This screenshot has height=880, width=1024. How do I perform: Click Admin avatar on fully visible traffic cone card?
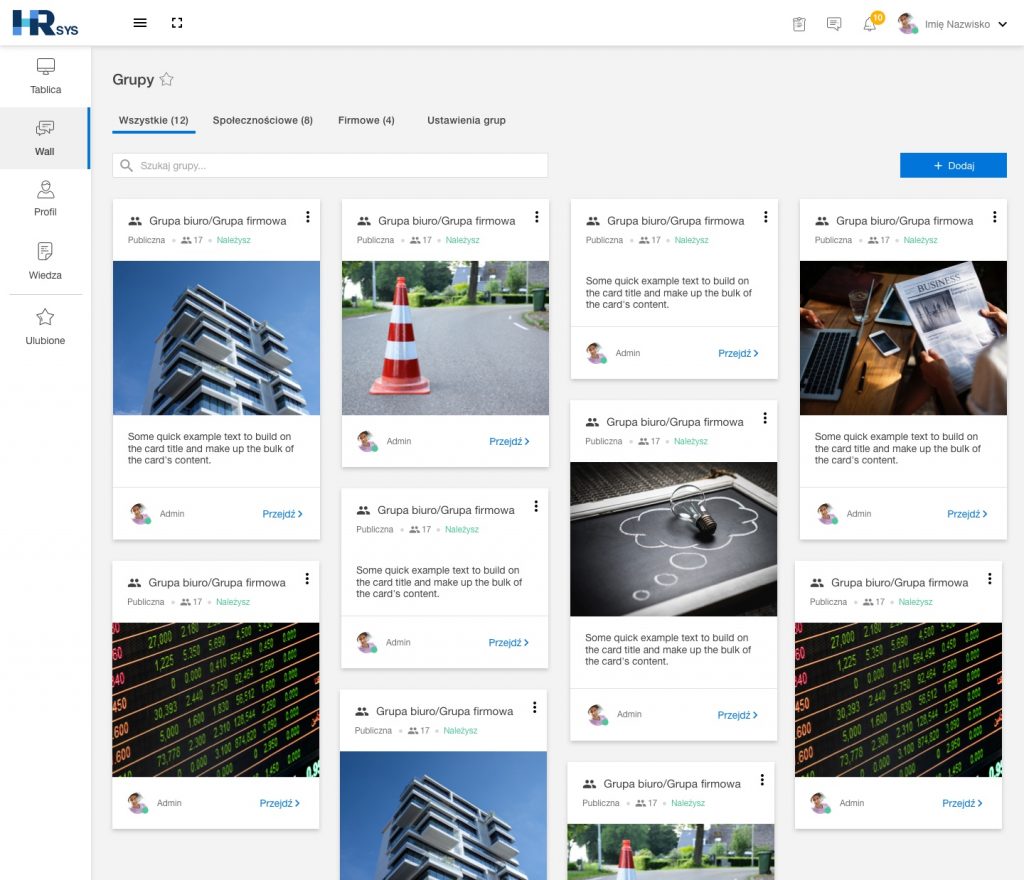click(x=367, y=441)
